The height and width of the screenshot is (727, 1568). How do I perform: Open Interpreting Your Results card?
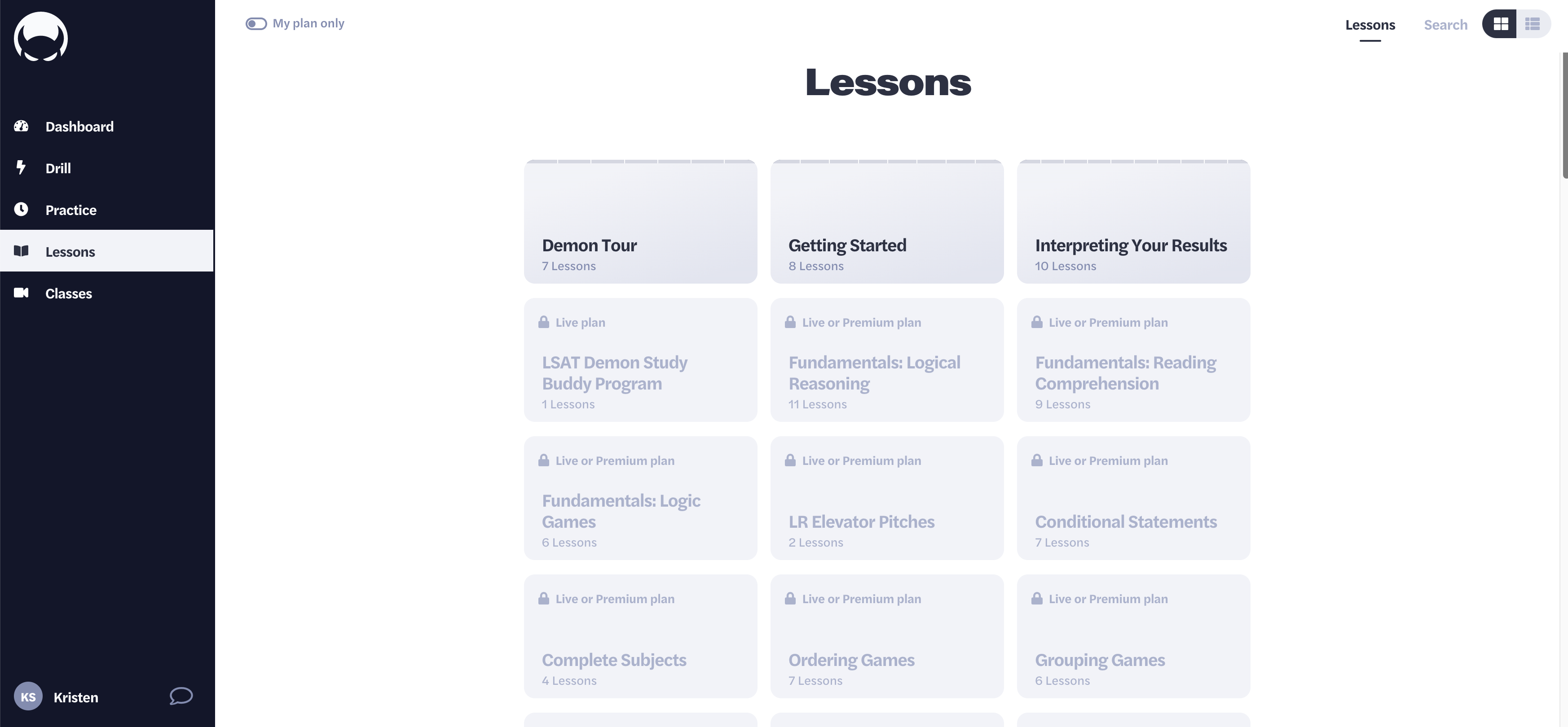[x=1133, y=222]
